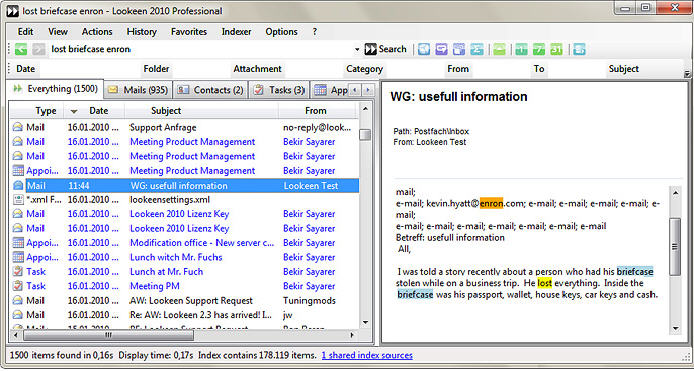
Task: Switch to the partly hidden App... tab
Action: [330, 90]
